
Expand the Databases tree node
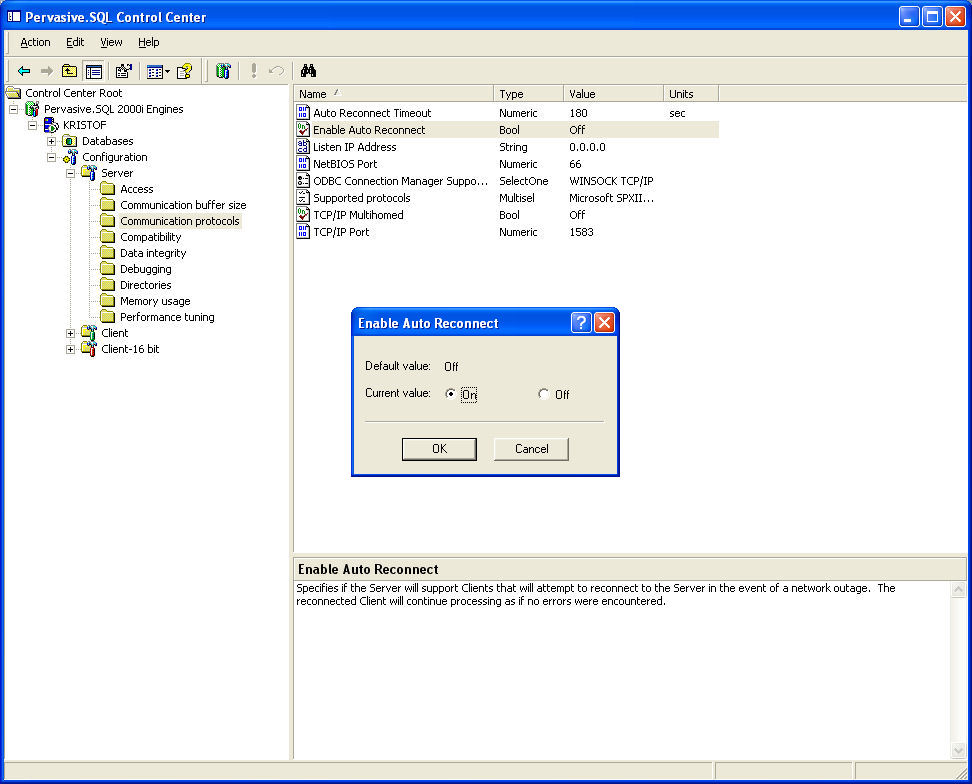point(52,141)
